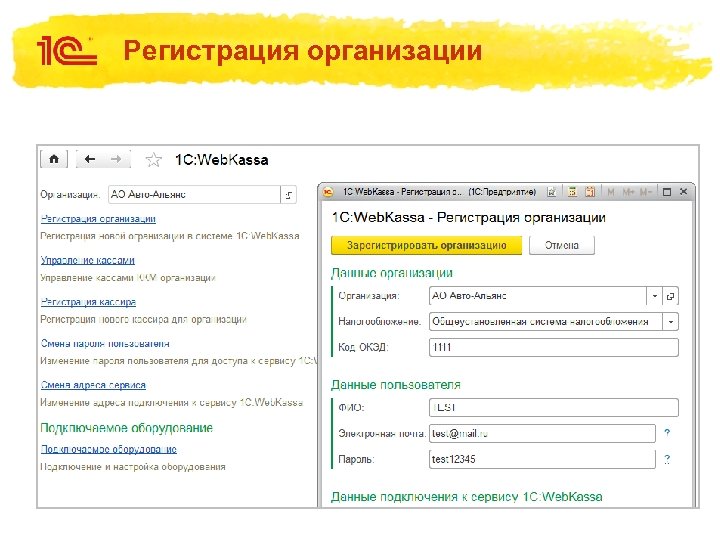The width and height of the screenshot is (720, 540).
Task: Click the M memory button in title bar
Action: [611, 192]
